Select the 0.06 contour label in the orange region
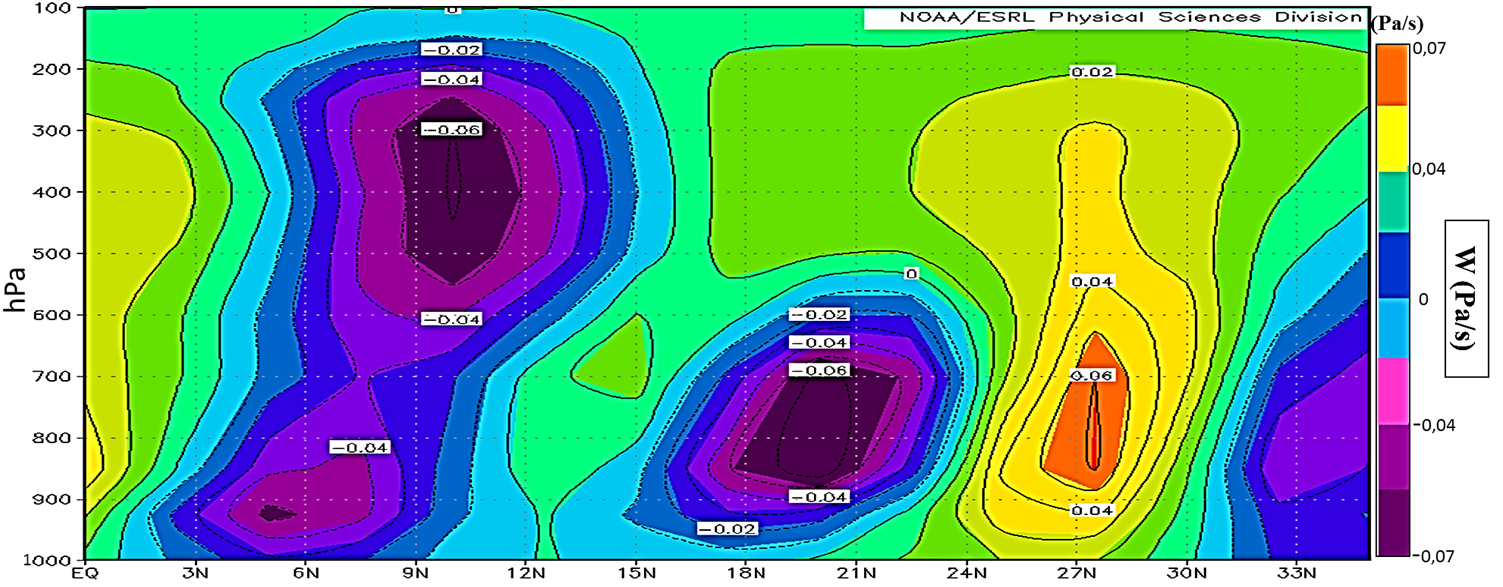 click(x=1092, y=375)
